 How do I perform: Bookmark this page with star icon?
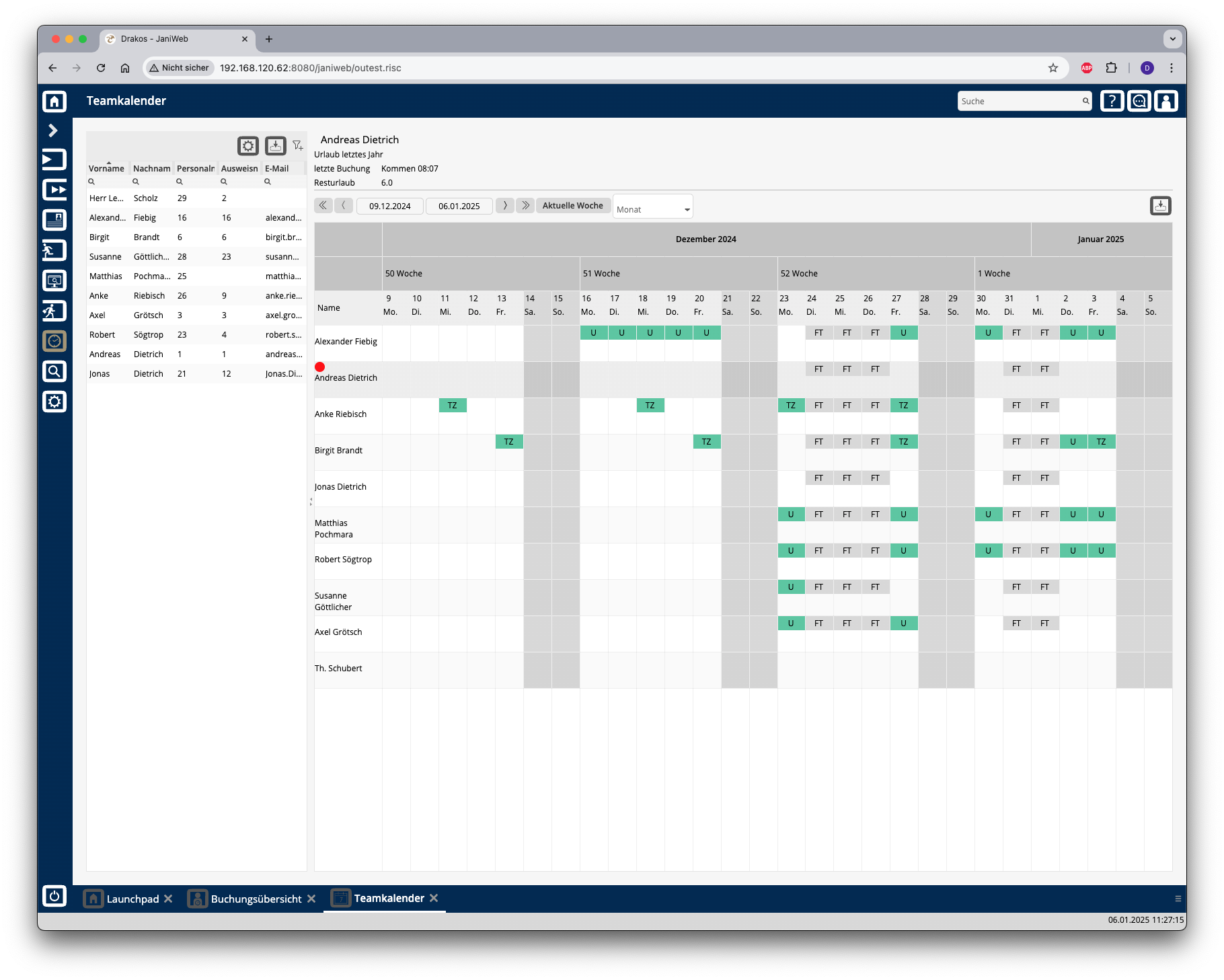point(1053,68)
